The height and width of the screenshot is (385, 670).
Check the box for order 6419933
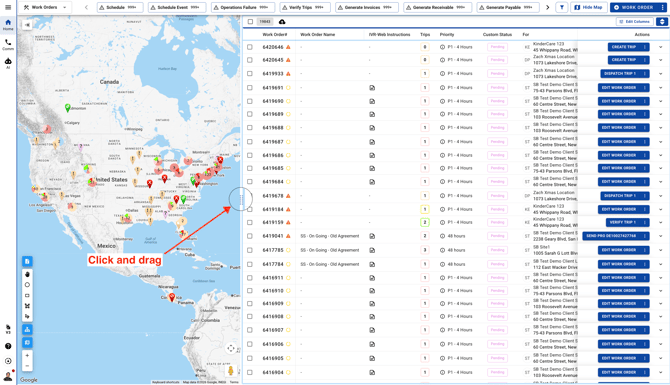[x=250, y=73]
